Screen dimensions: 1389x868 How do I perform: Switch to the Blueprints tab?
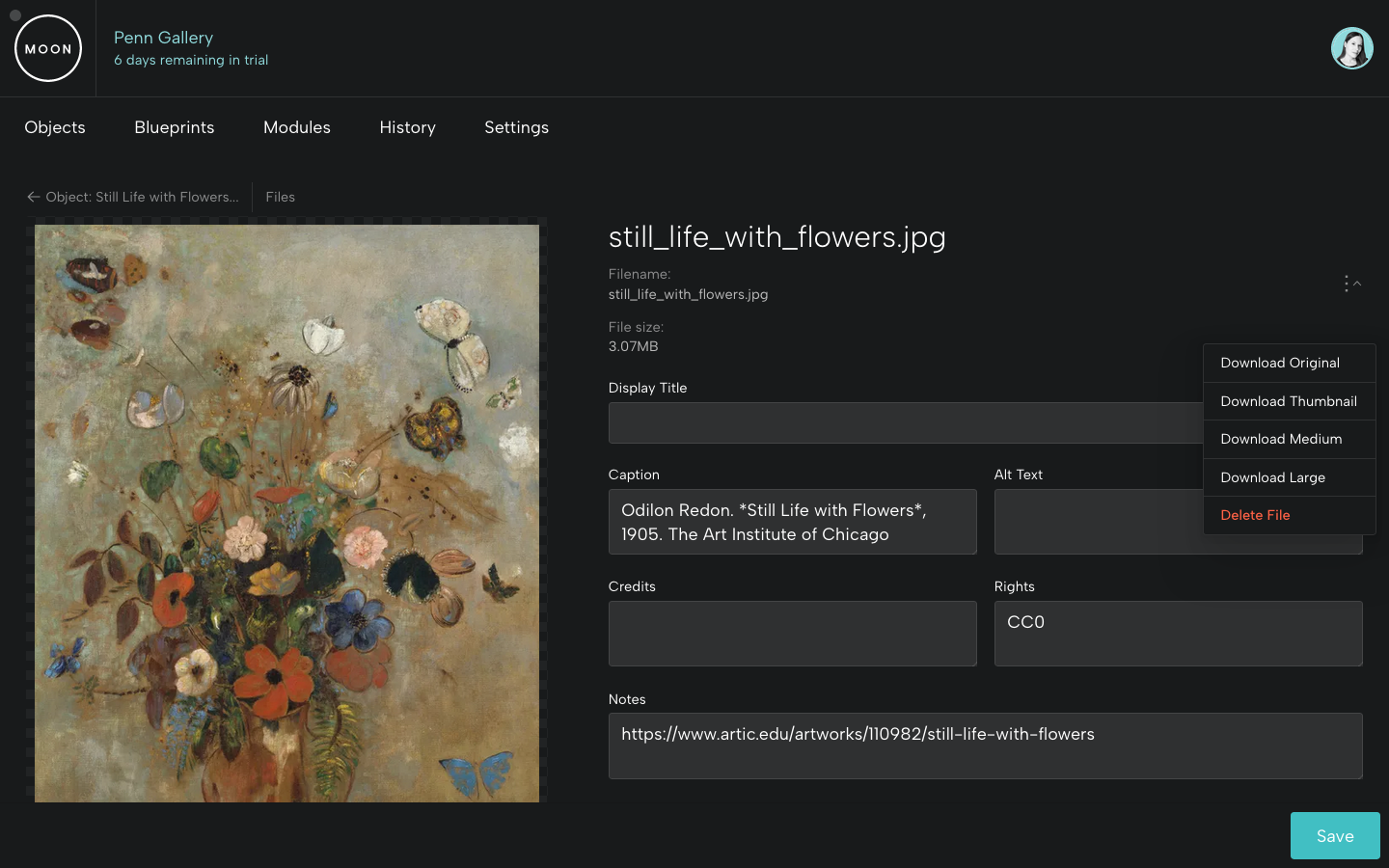[x=175, y=127]
